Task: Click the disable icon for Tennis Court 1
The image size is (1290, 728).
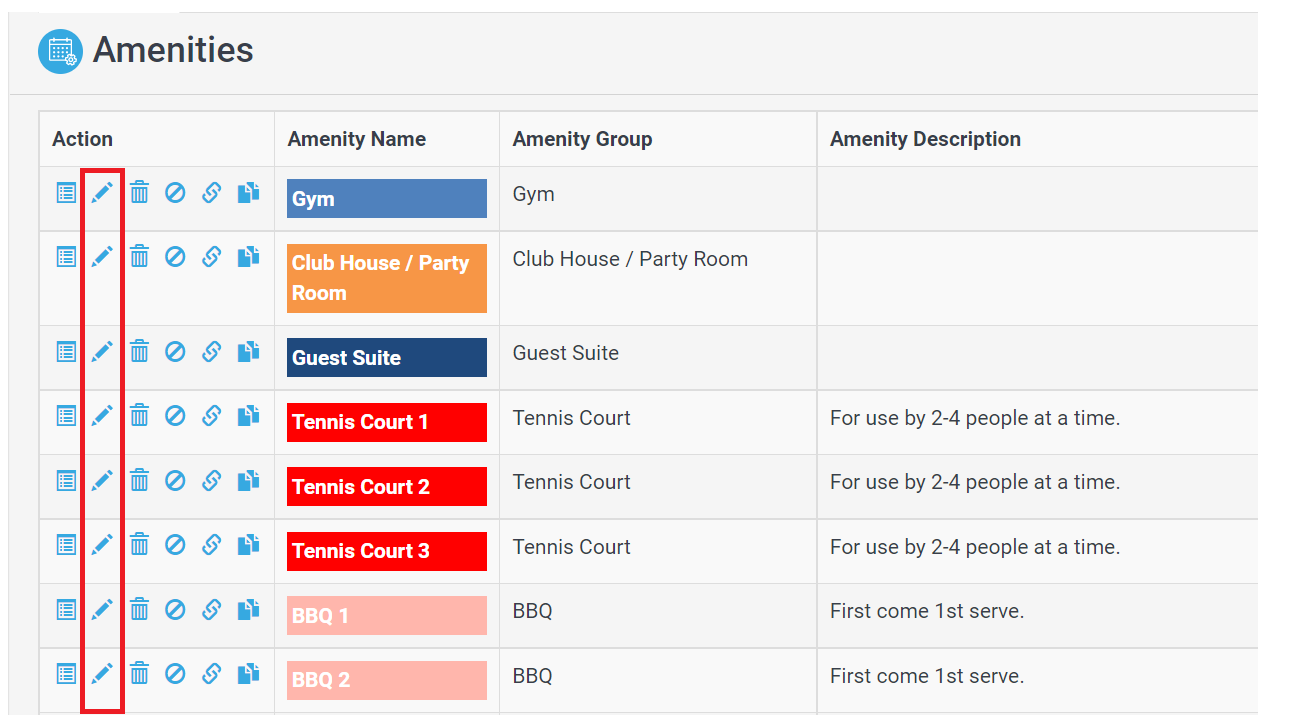Action: 175,416
